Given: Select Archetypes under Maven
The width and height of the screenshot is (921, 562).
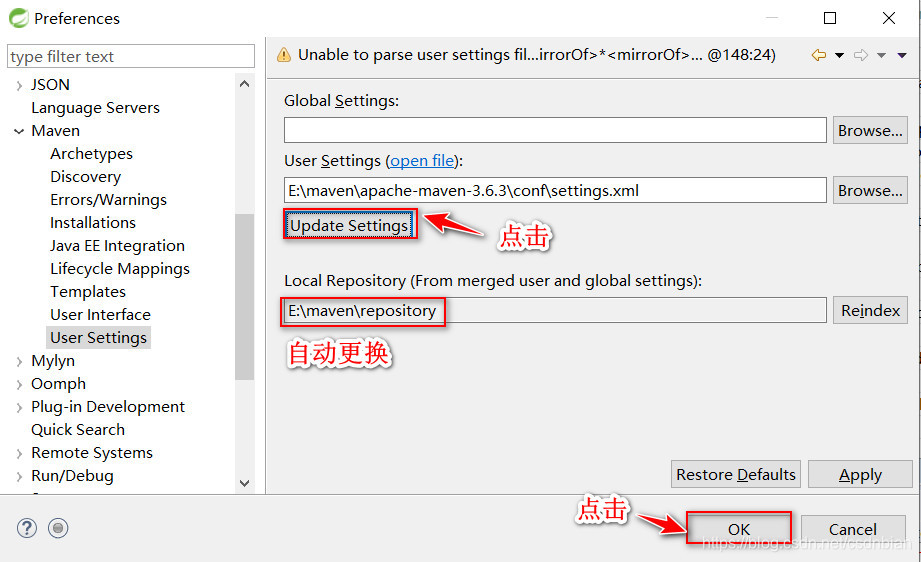Looking at the screenshot, I should click(91, 154).
